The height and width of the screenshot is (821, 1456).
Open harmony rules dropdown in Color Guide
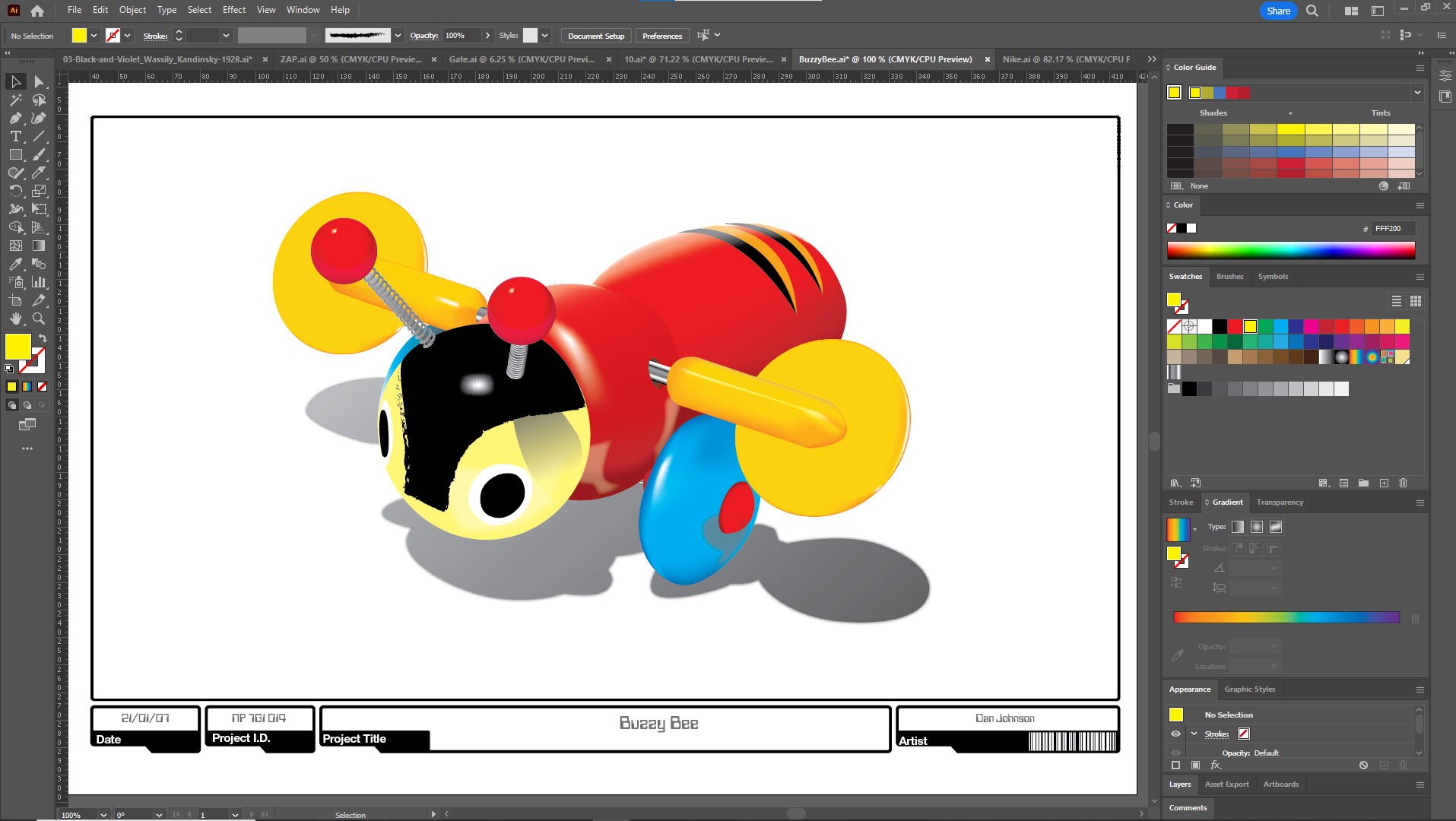[x=1417, y=93]
